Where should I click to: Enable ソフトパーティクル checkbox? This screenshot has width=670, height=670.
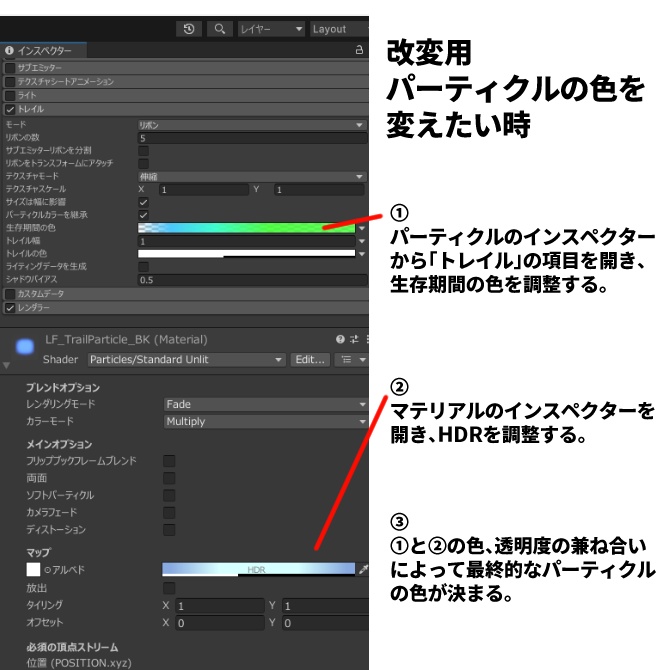(x=169, y=496)
